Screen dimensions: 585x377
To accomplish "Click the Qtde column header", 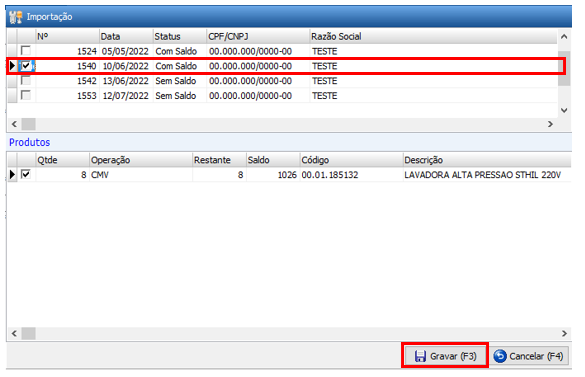I will (63, 160).
